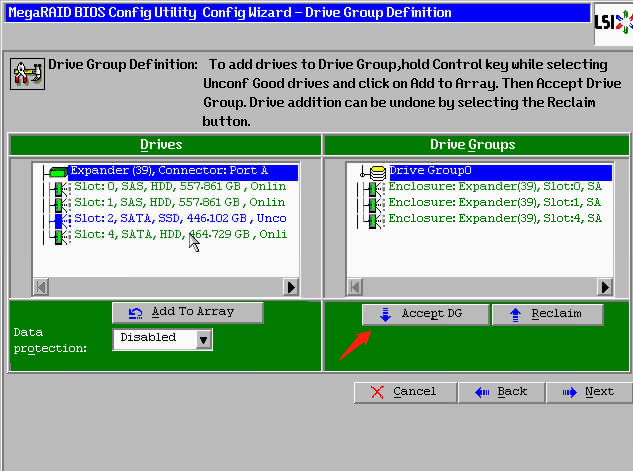Click drive icon beside Enclosure Slot:1
Image resolution: width=633 pixels, height=471 pixels.
375,205
